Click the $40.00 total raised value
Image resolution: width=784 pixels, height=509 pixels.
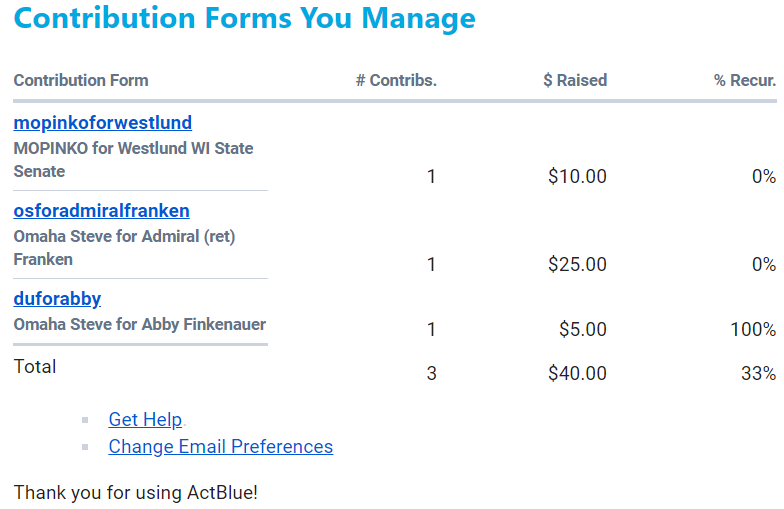[x=577, y=374]
